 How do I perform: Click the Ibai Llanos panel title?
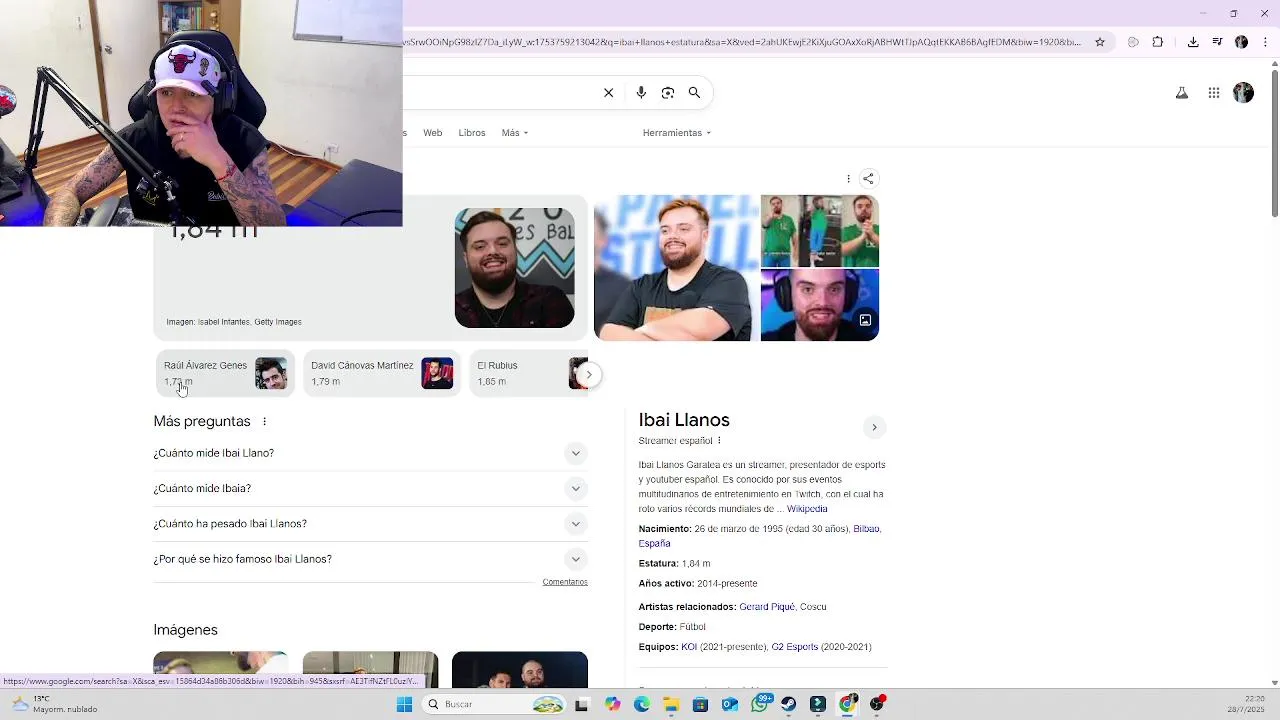pos(684,420)
